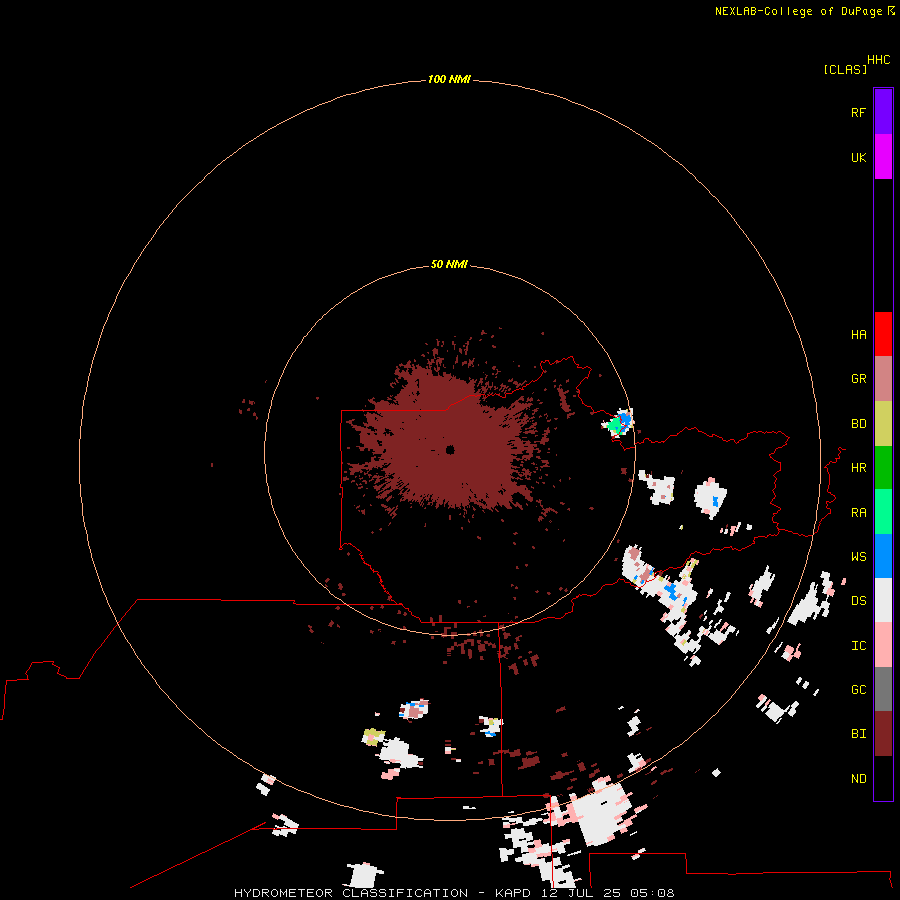Click the "100 NMI" range ring label
The width and height of the screenshot is (900, 900).
tap(449, 79)
